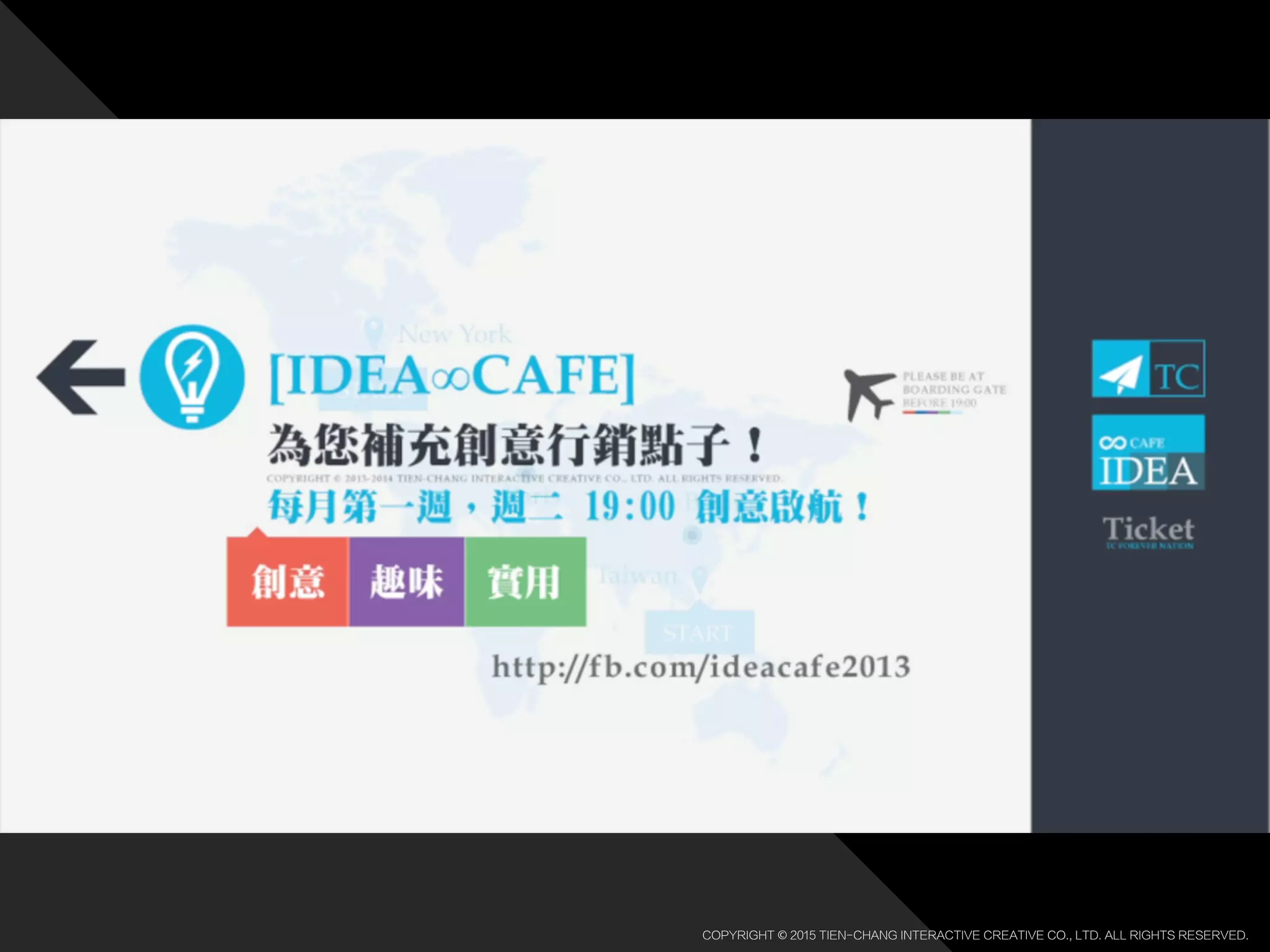Click the infinity CAFE IDEA logo
Screen dimensions: 1270x952
(x=1148, y=452)
